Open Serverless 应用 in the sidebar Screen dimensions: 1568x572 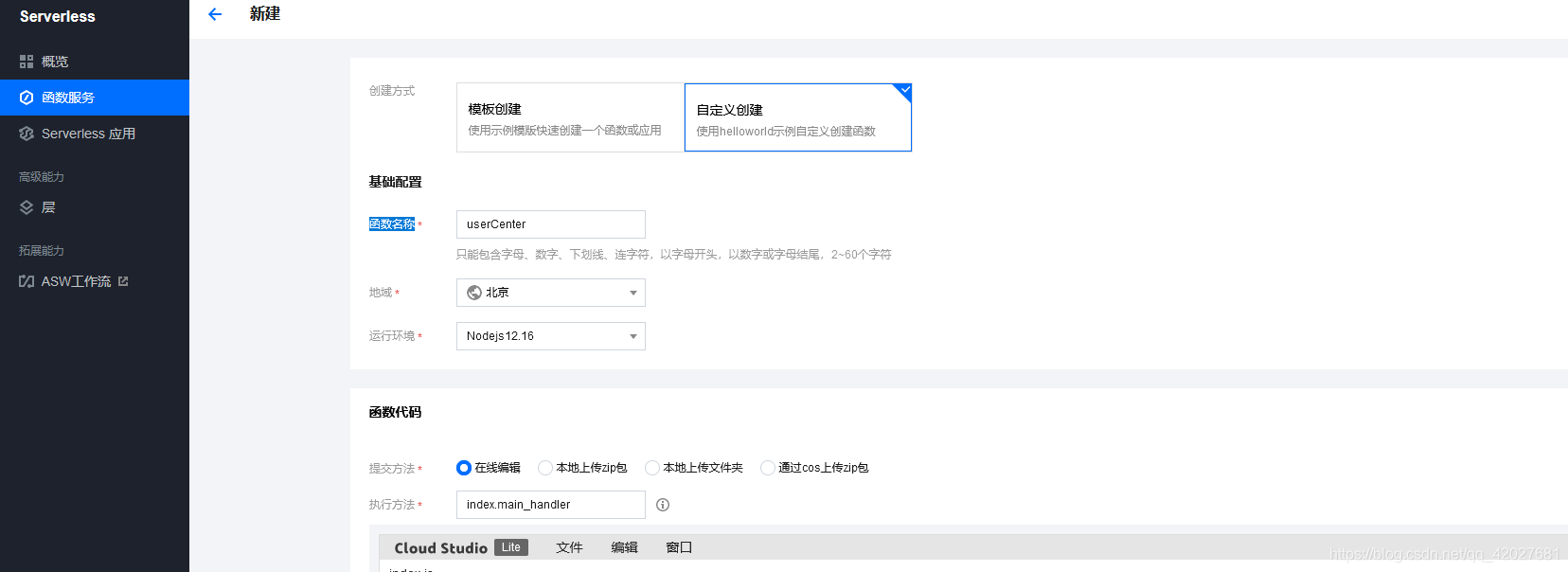(x=95, y=134)
